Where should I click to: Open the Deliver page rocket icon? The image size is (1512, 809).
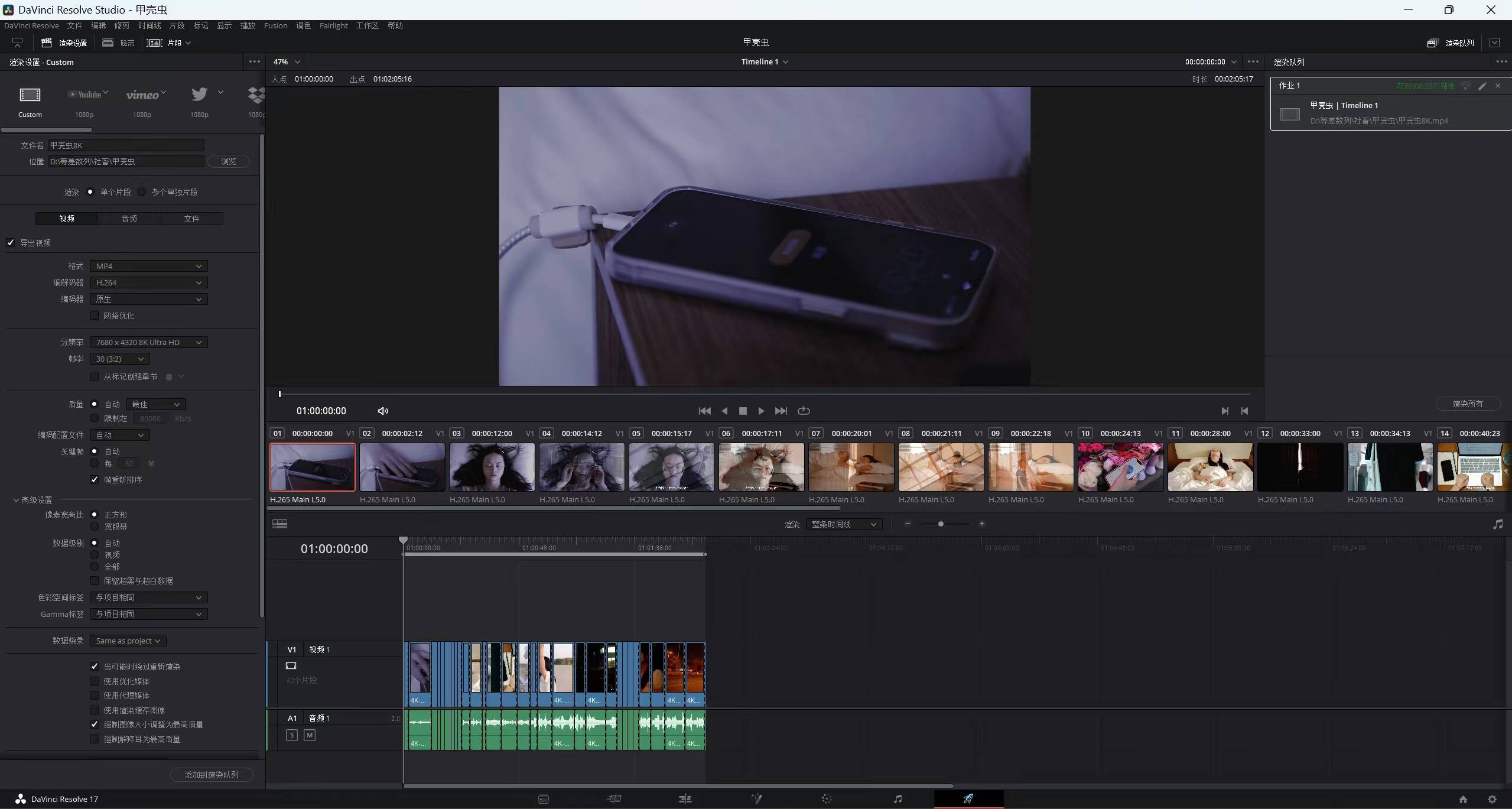point(968,799)
